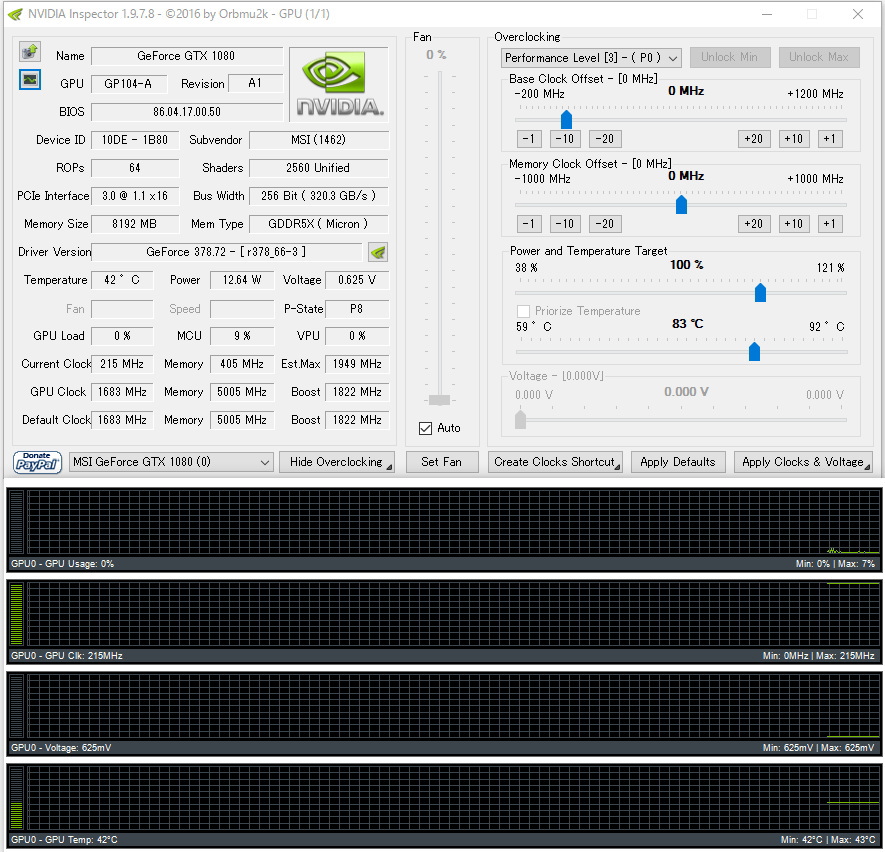Click the P-State value P8
The width and height of the screenshot is (885, 852).
pyautogui.click(x=357, y=309)
